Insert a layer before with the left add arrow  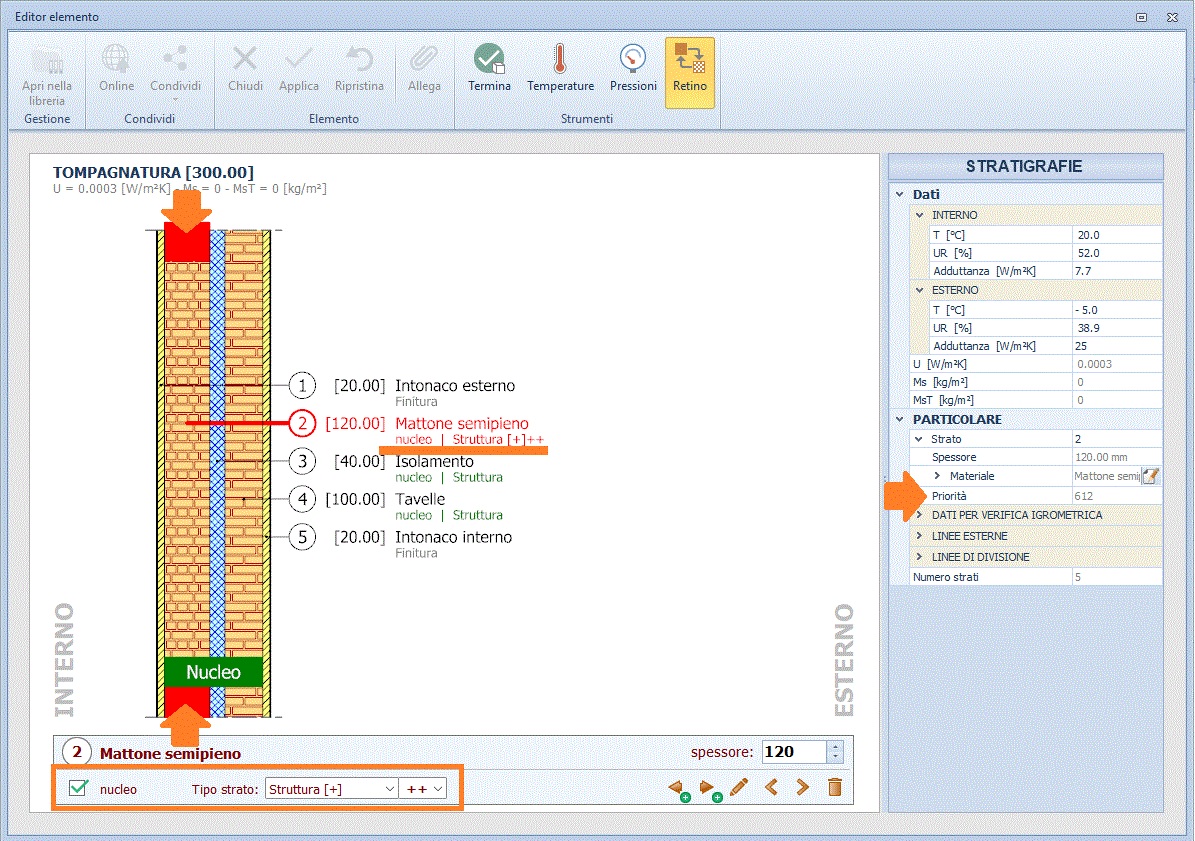[x=677, y=789]
